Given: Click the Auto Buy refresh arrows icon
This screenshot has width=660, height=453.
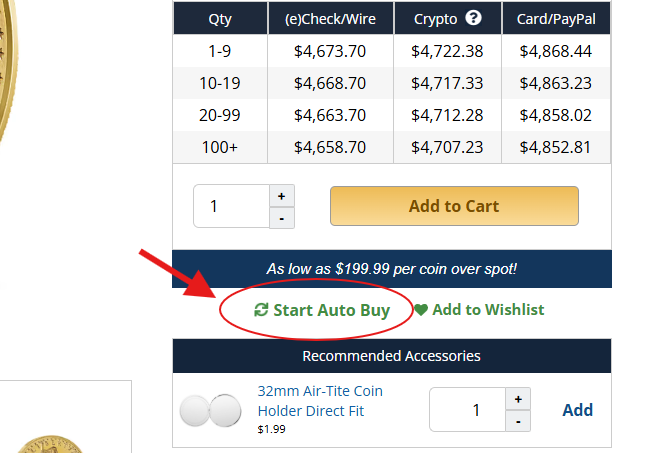Looking at the screenshot, I should click(261, 310).
